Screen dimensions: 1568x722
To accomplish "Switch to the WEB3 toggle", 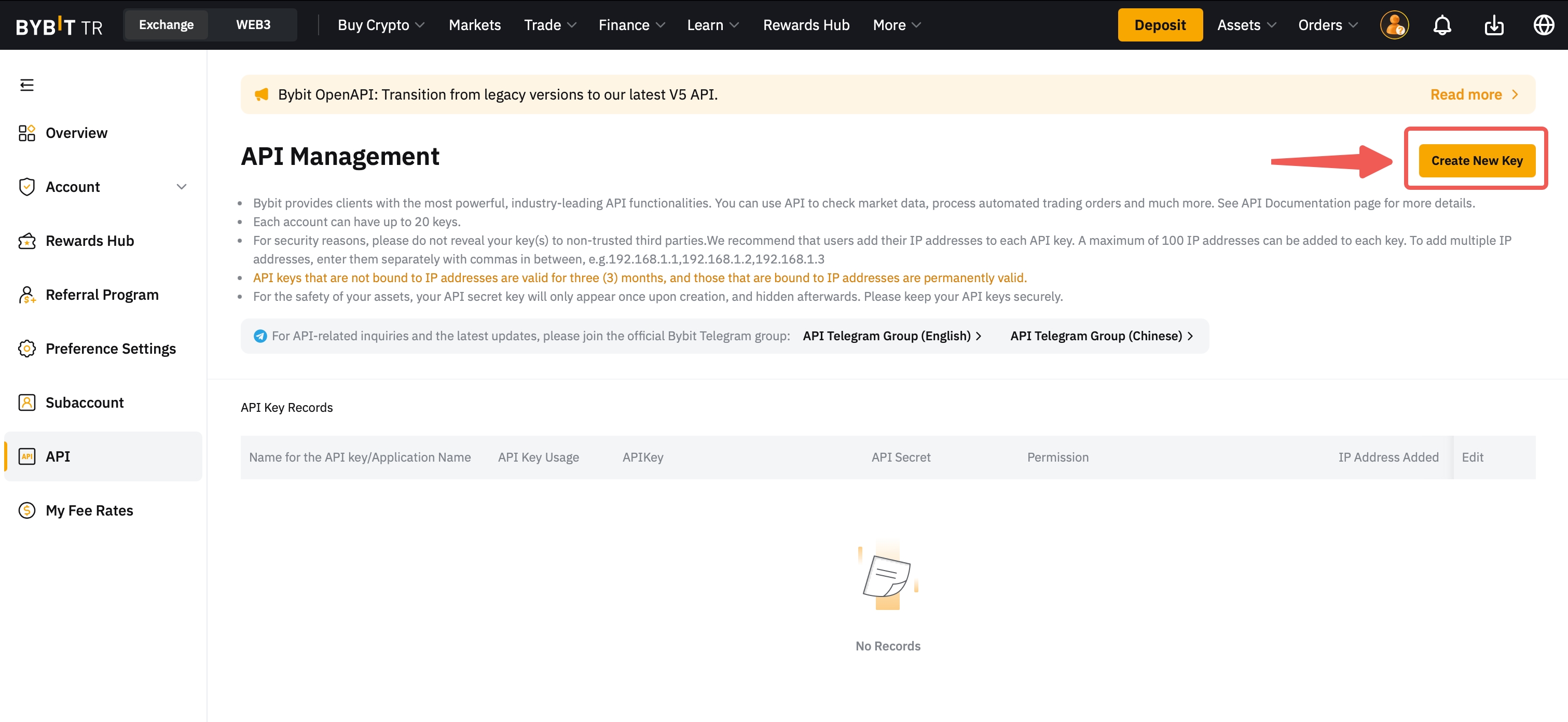I will click(x=253, y=25).
